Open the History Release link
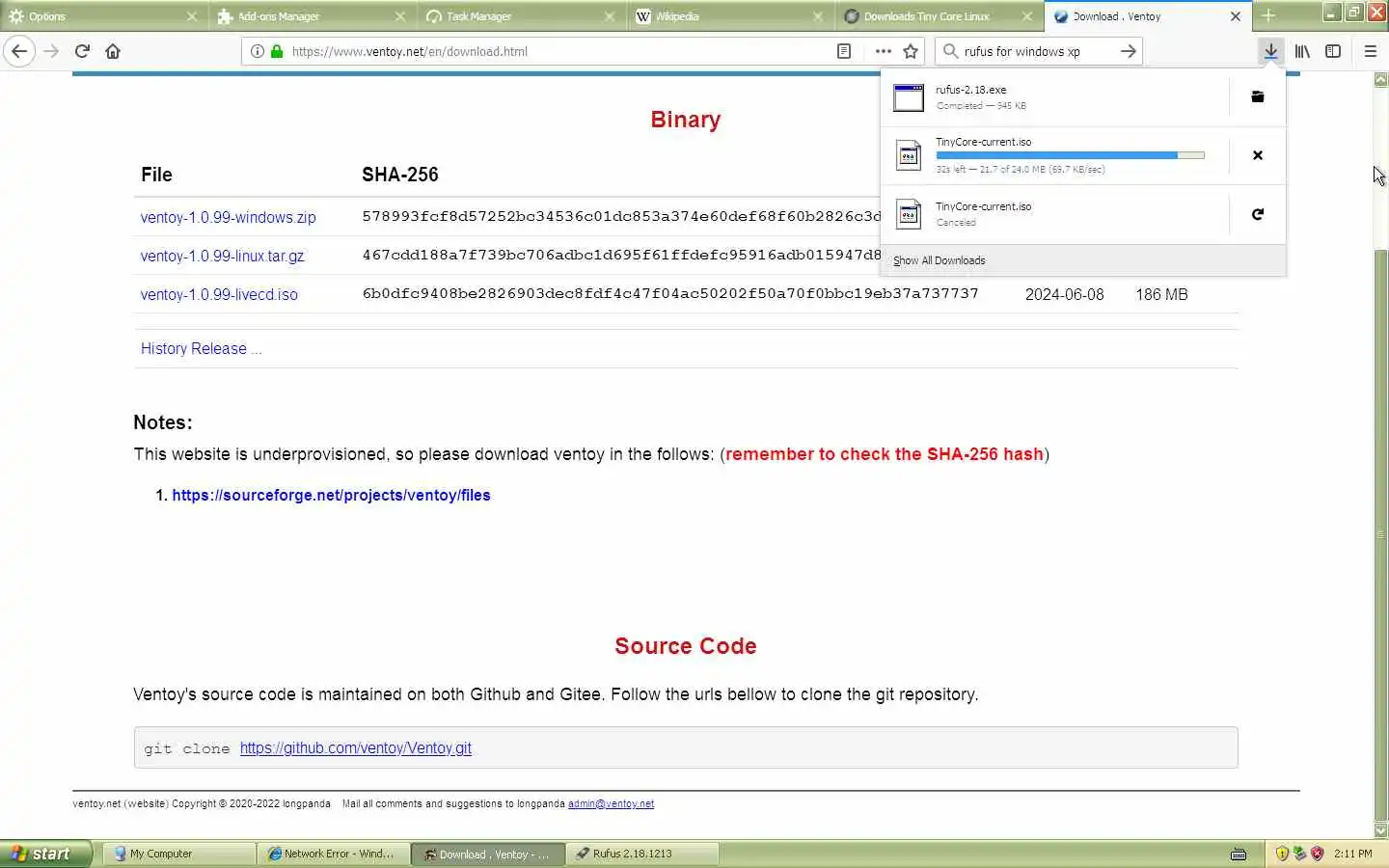Screen dimensions: 1389x868 coord(201,348)
